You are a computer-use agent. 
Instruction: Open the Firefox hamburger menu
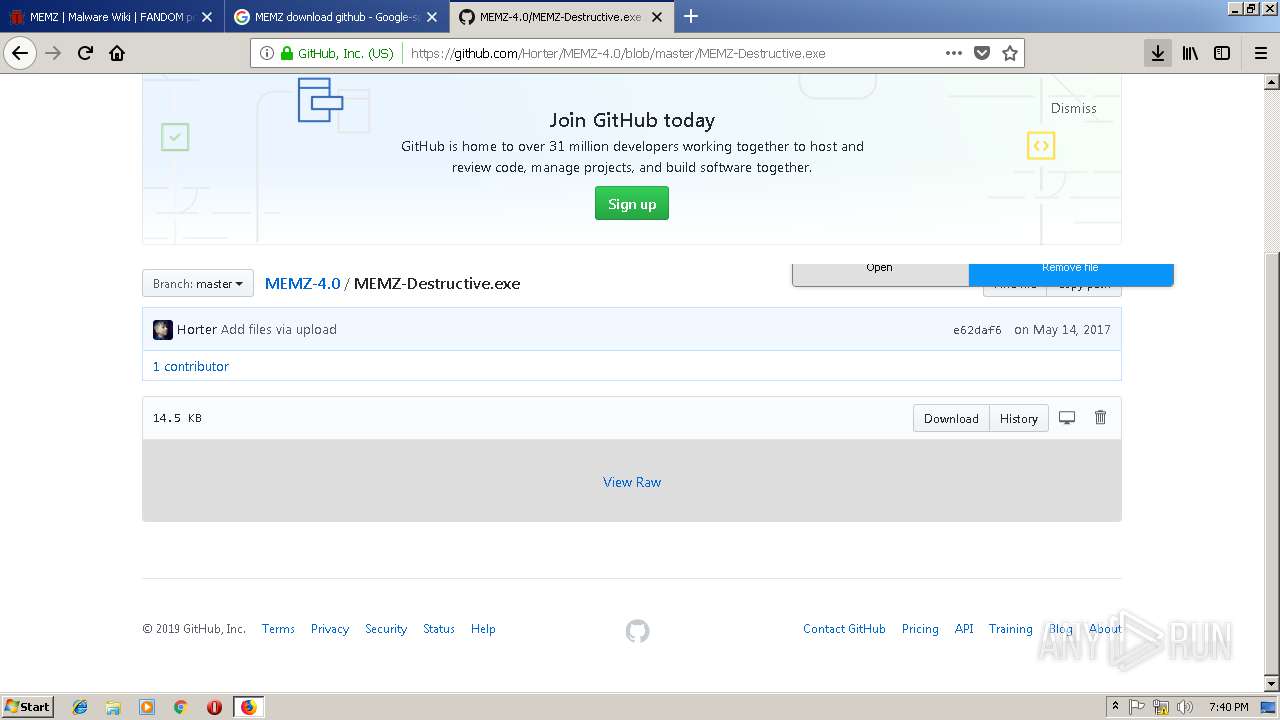pos(1260,53)
